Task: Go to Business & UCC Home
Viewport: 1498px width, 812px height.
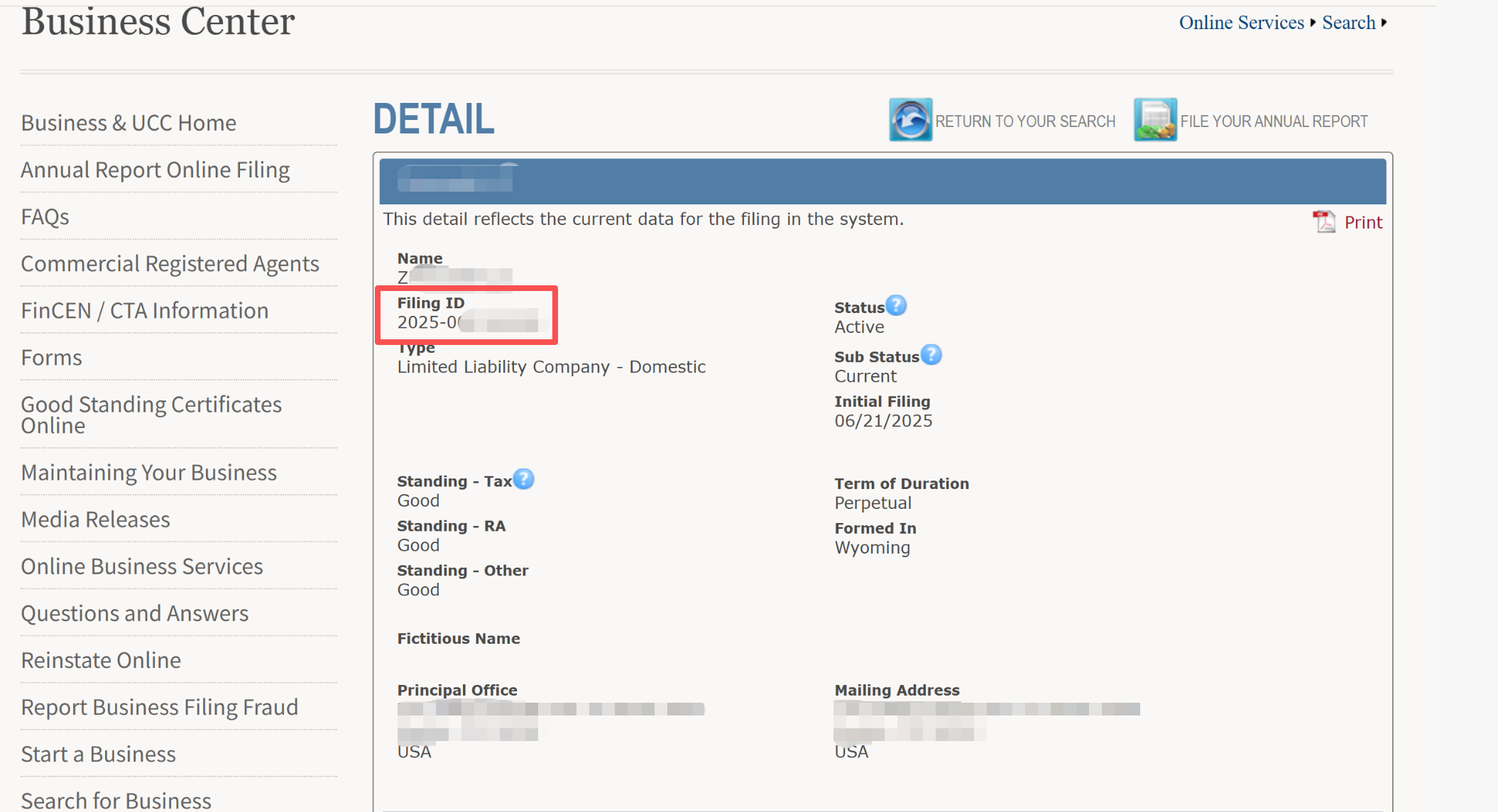Action: [x=129, y=123]
